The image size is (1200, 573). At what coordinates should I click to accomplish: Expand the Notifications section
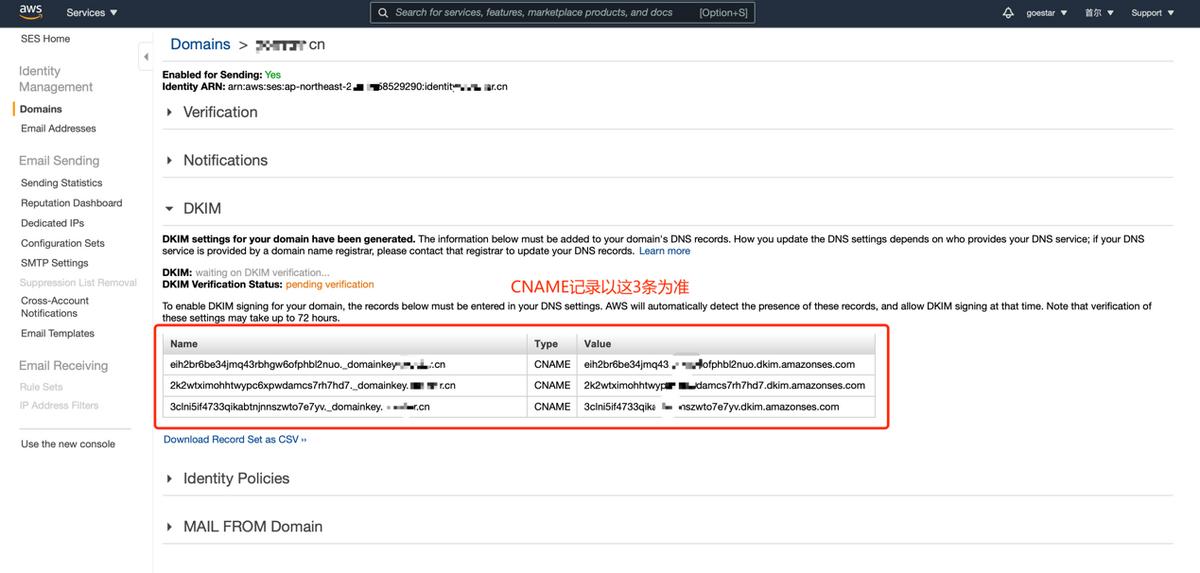coord(217,160)
